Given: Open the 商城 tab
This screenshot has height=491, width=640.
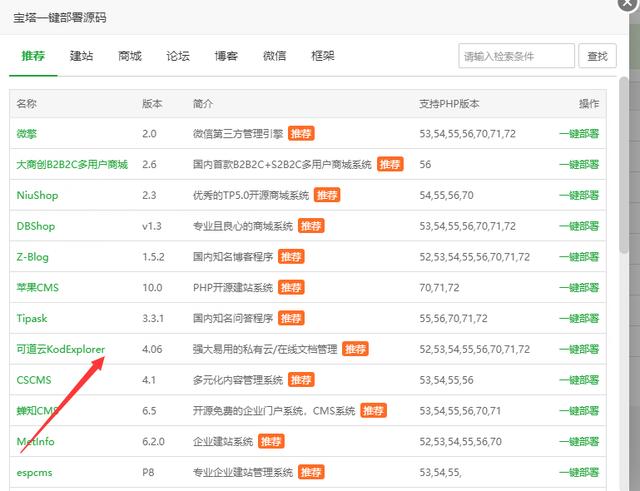Looking at the screenshot, I should [130, 56].
